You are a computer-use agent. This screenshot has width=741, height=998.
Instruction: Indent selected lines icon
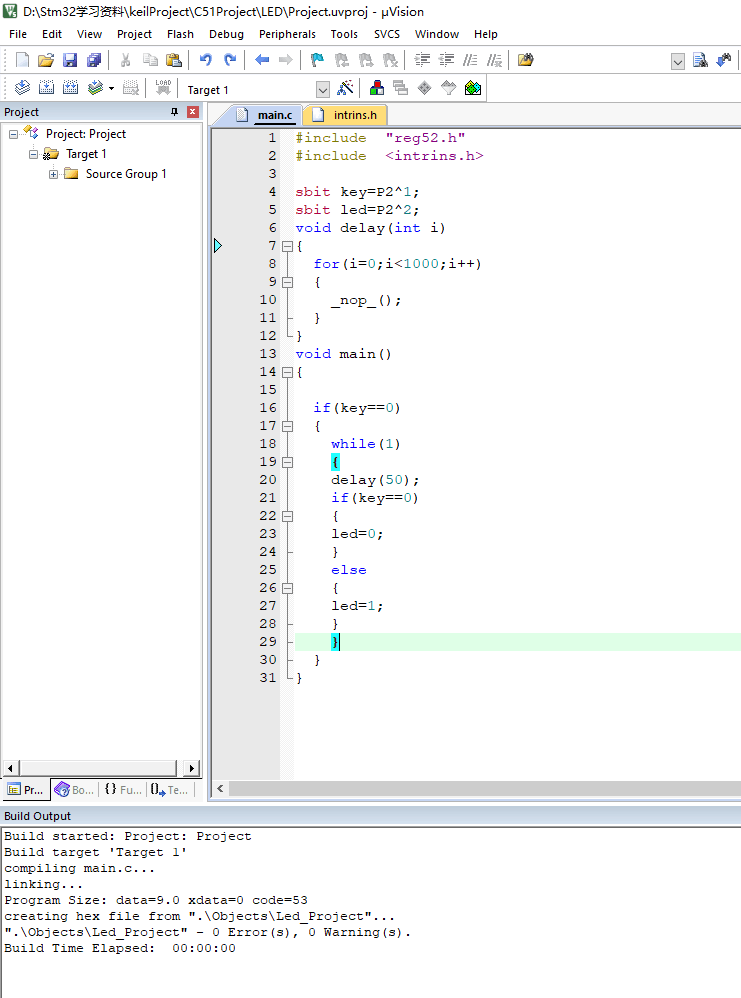(422, 60)
